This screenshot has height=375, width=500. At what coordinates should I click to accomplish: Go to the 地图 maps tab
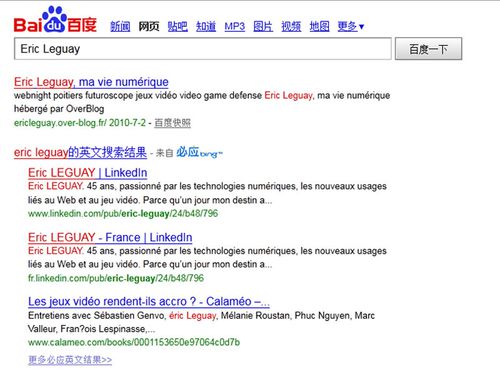(x=319, y=26)
